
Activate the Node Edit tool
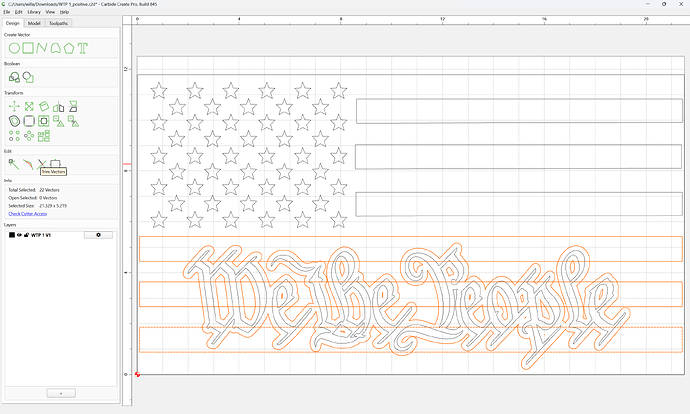(14, 164)
